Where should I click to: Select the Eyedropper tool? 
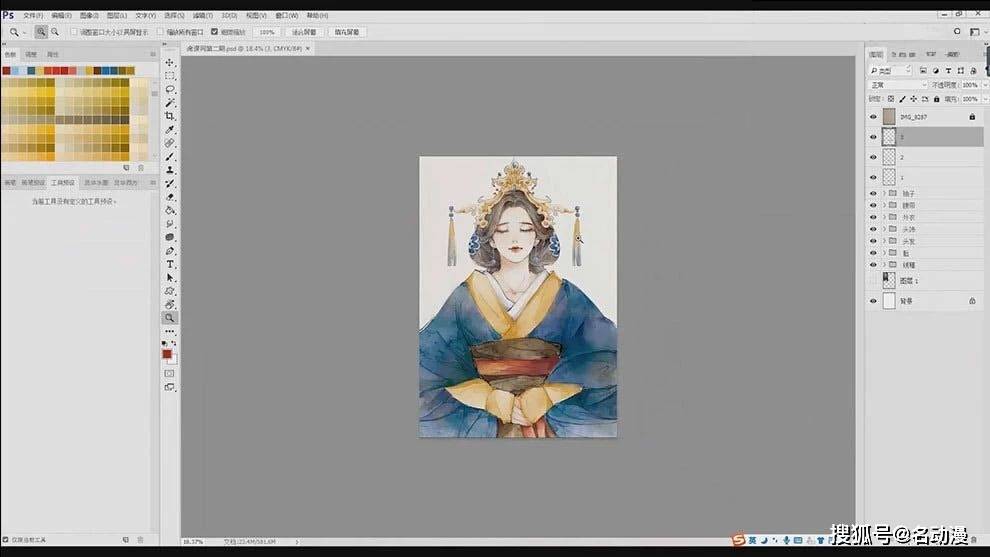click(170, 130)
